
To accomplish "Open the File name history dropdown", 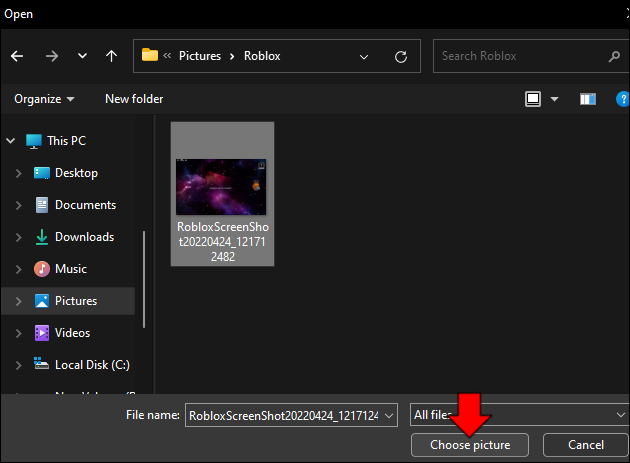I will click(389, 416).
